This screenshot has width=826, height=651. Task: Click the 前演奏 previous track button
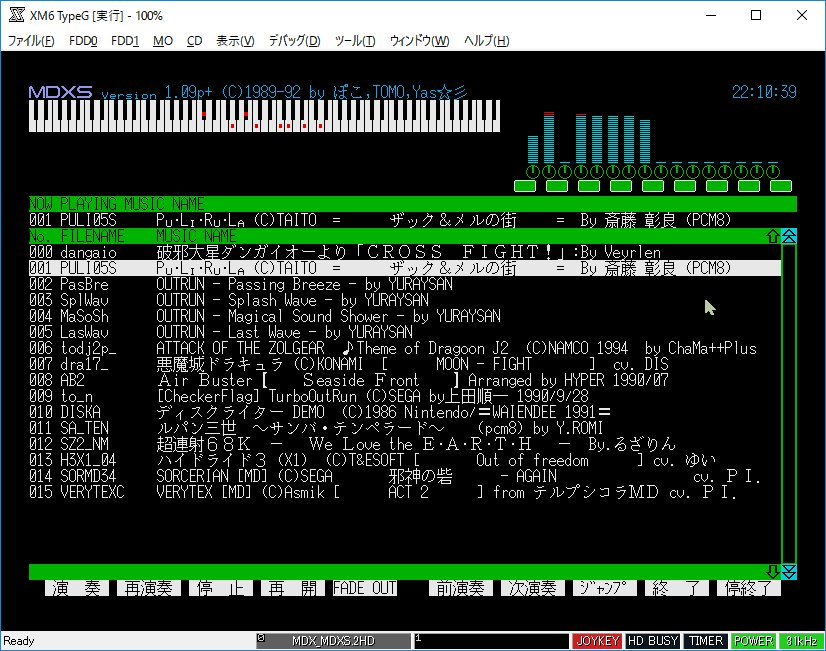click(x=461, y=588)
